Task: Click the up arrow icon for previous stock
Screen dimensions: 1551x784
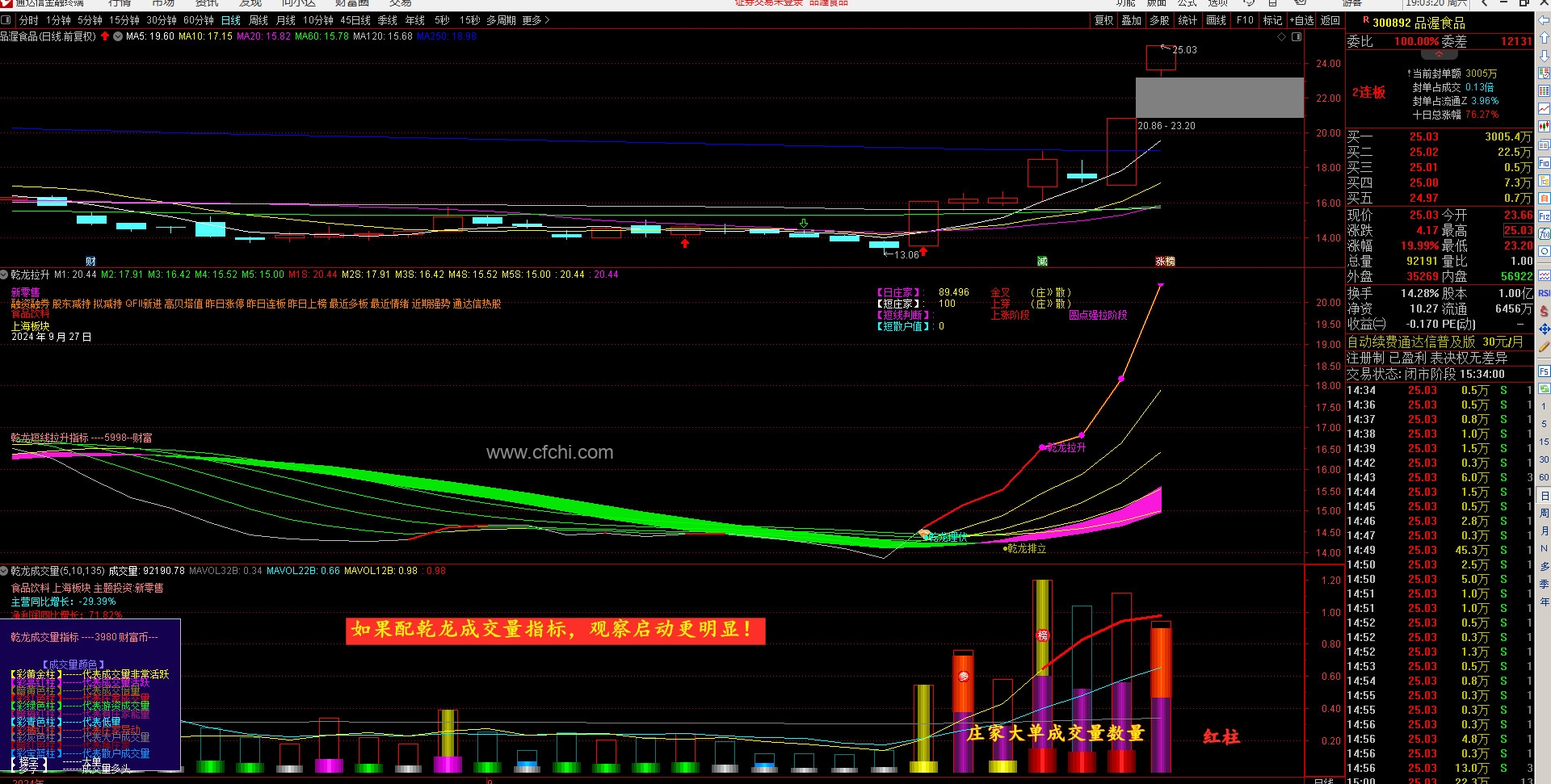Action: 1544,38
